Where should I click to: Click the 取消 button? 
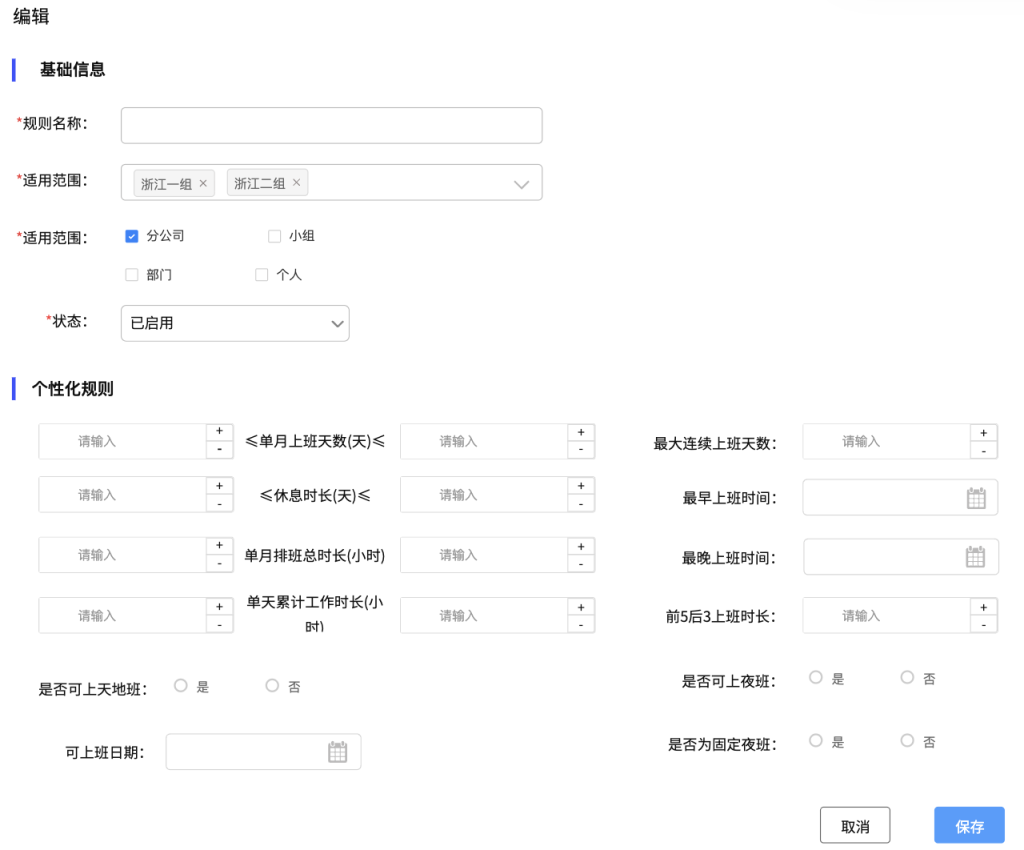[854, 826]
